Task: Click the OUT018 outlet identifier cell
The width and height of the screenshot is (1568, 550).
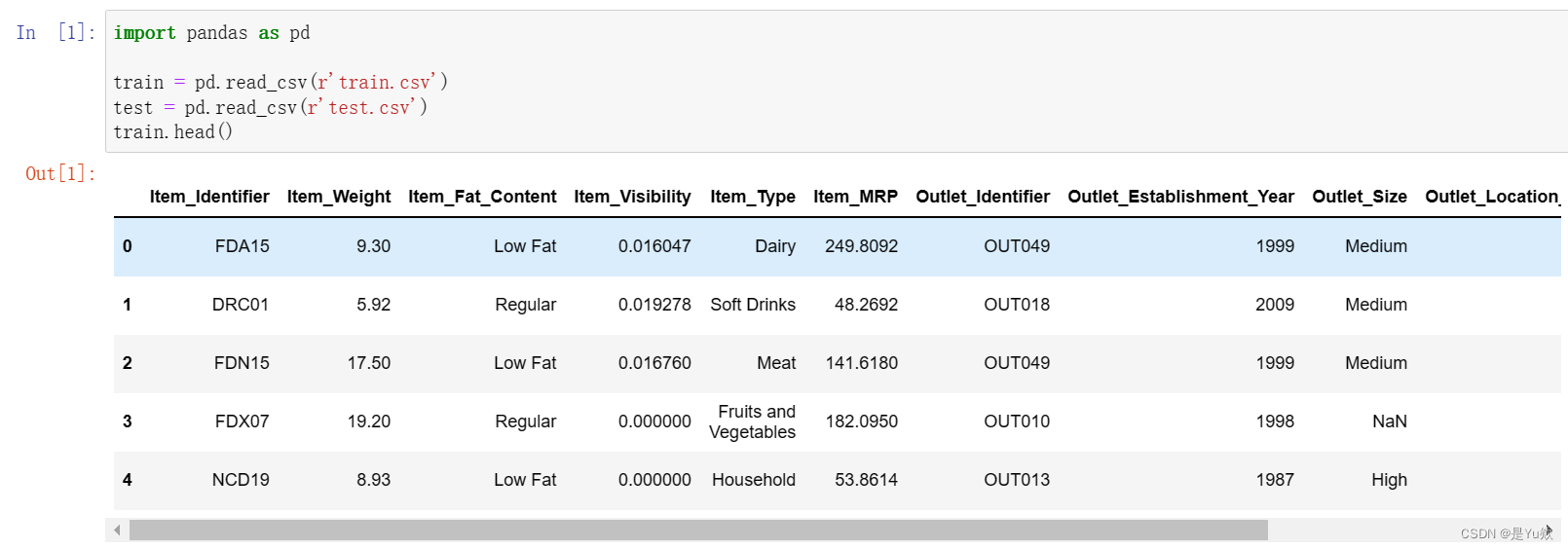Action: [x=1017, y=305]
